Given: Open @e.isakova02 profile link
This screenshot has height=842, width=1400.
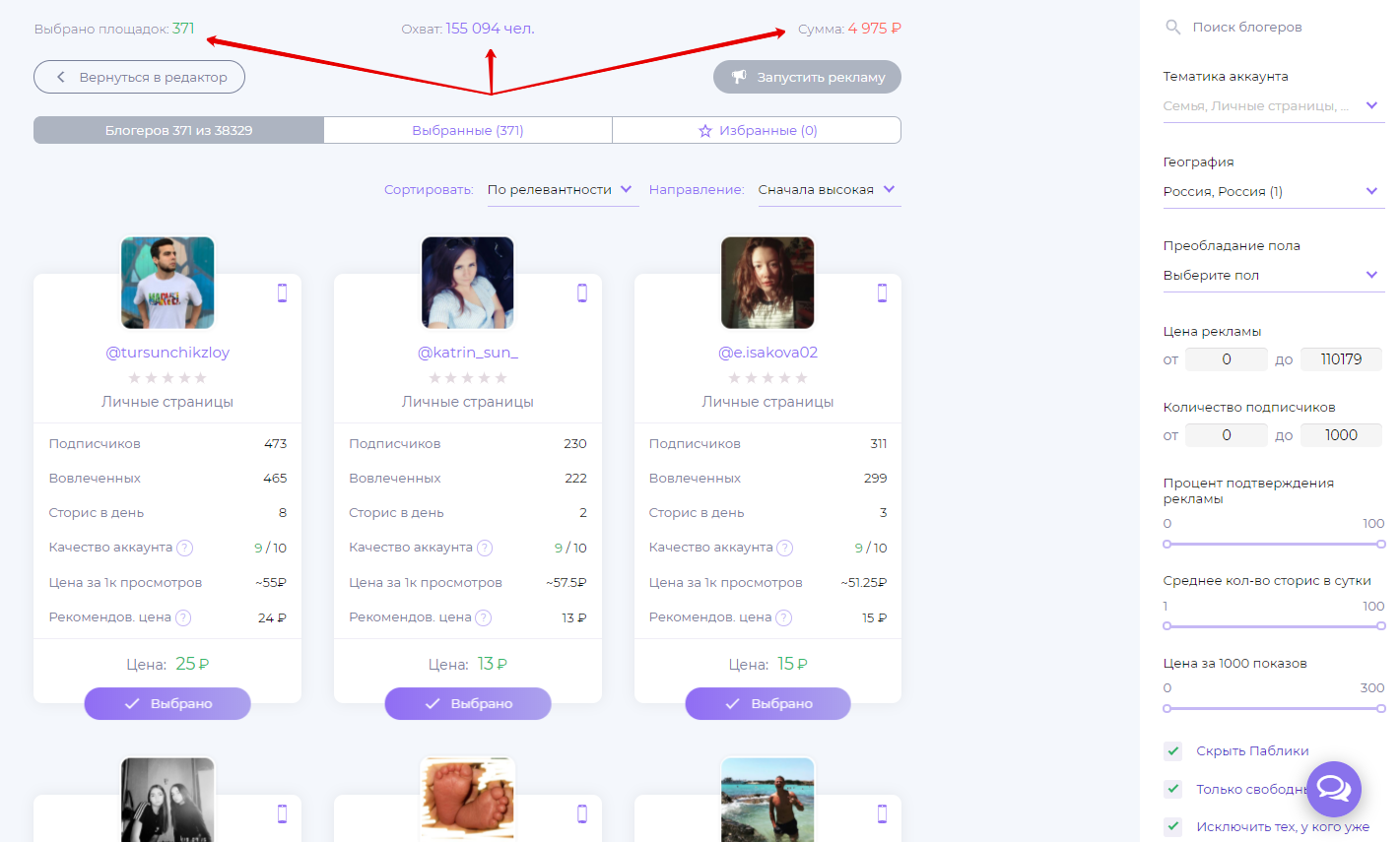Looking at the screenshot, I should coord(767,353).
